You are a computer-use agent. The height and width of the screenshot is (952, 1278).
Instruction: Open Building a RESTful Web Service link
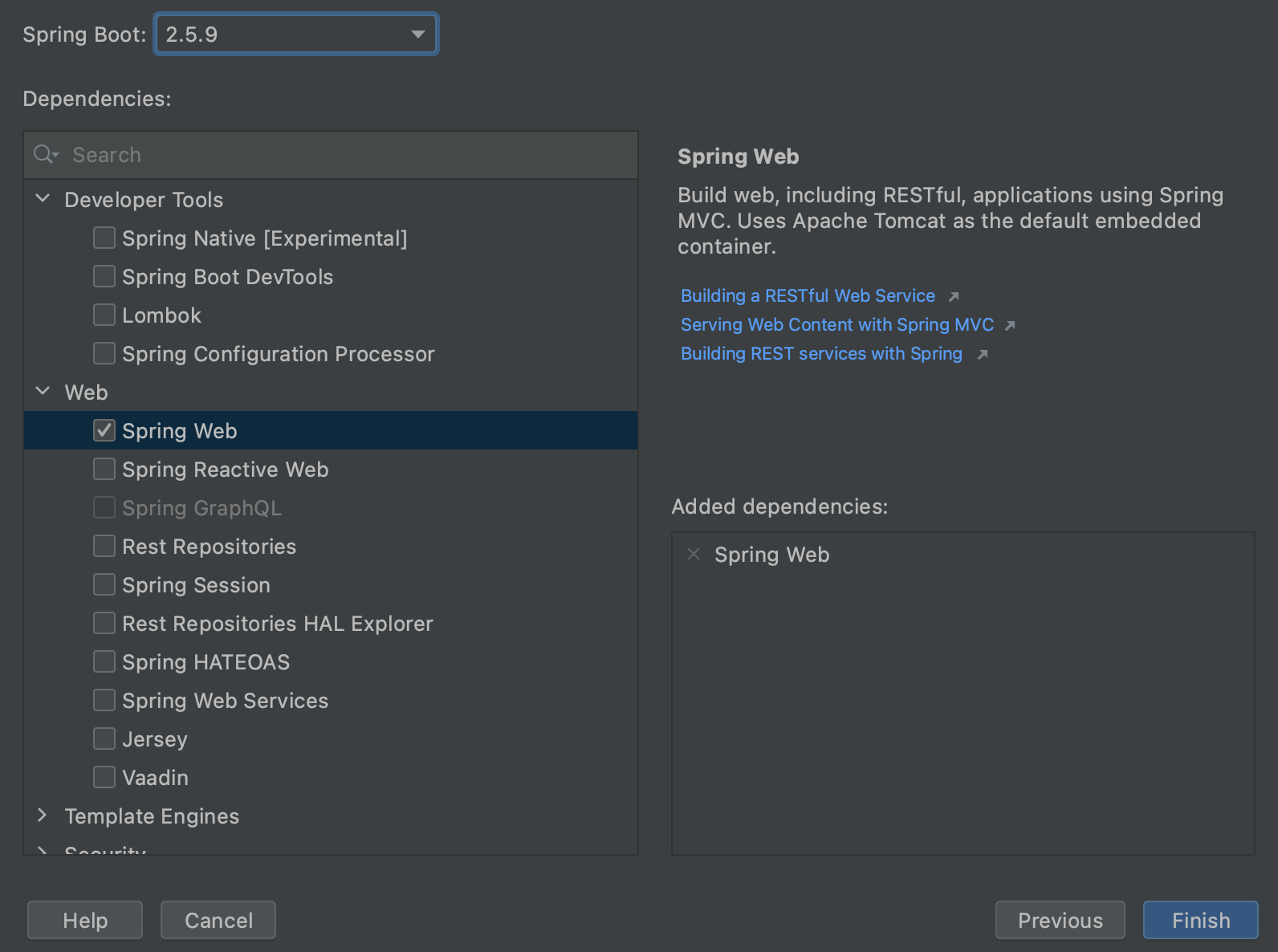[808, 296]
